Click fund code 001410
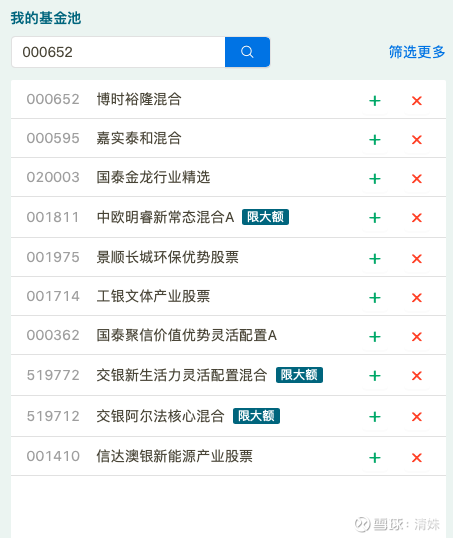This screenshot has height=538, width=453. click(x=53, y=456)
